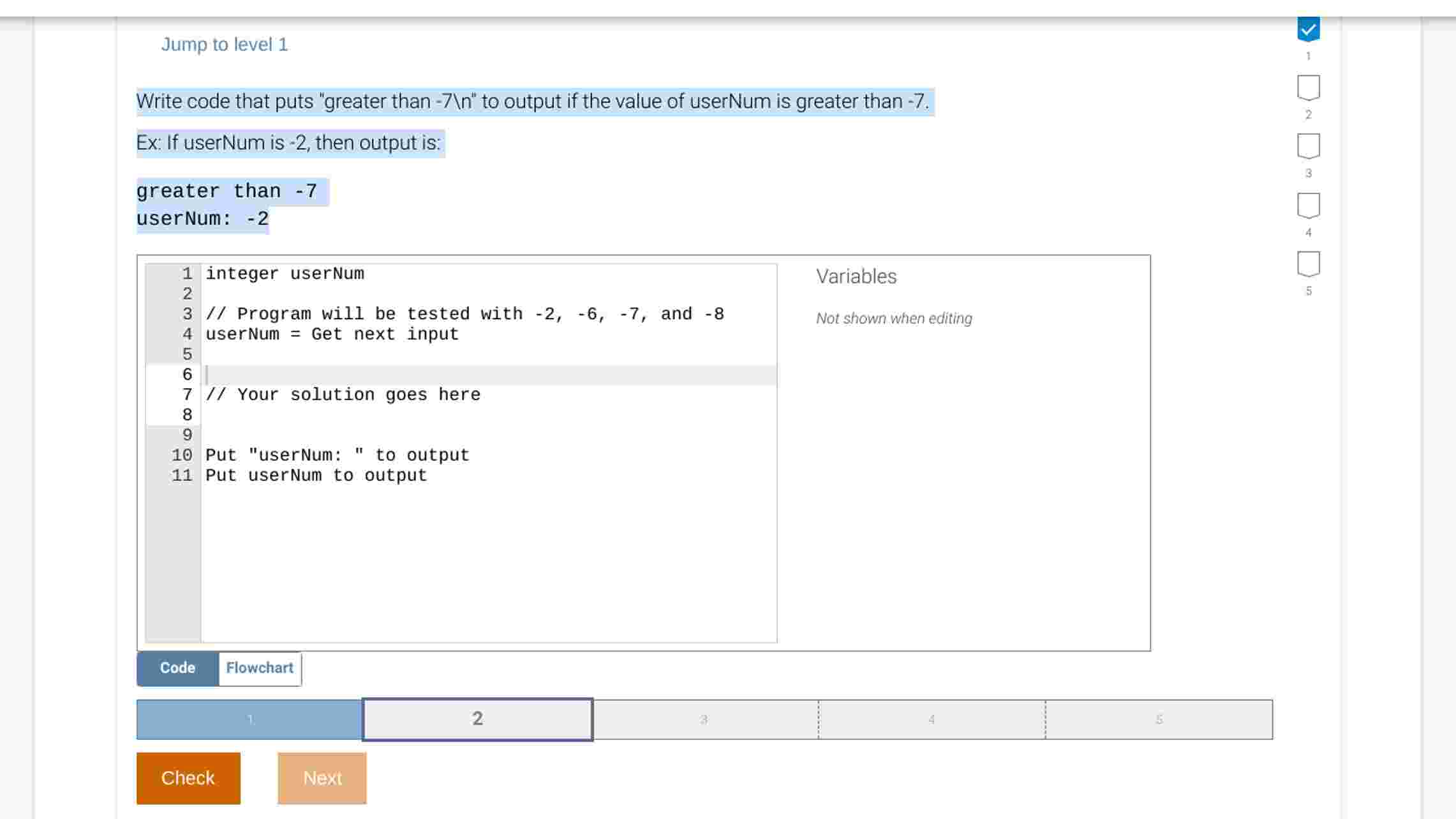1456x819 pixels.
Task: Select the level 5 shield indicator on the right
Action: pos(1309,264)
